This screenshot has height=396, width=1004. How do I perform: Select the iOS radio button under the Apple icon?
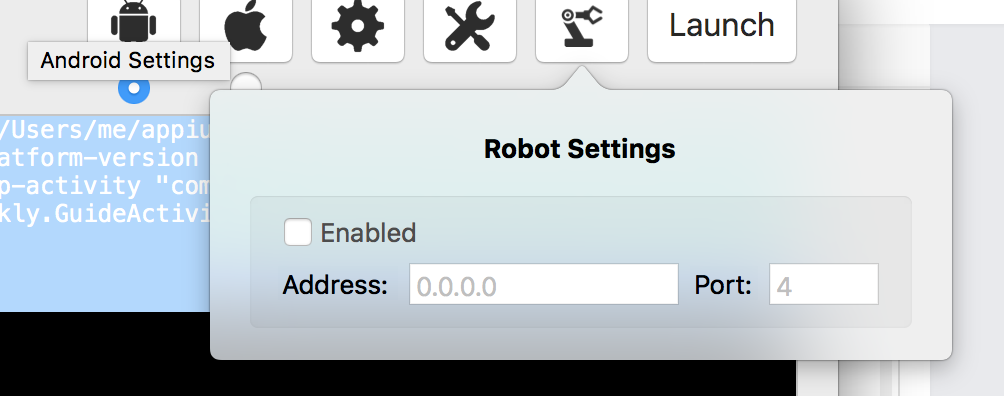coord(247,83)
